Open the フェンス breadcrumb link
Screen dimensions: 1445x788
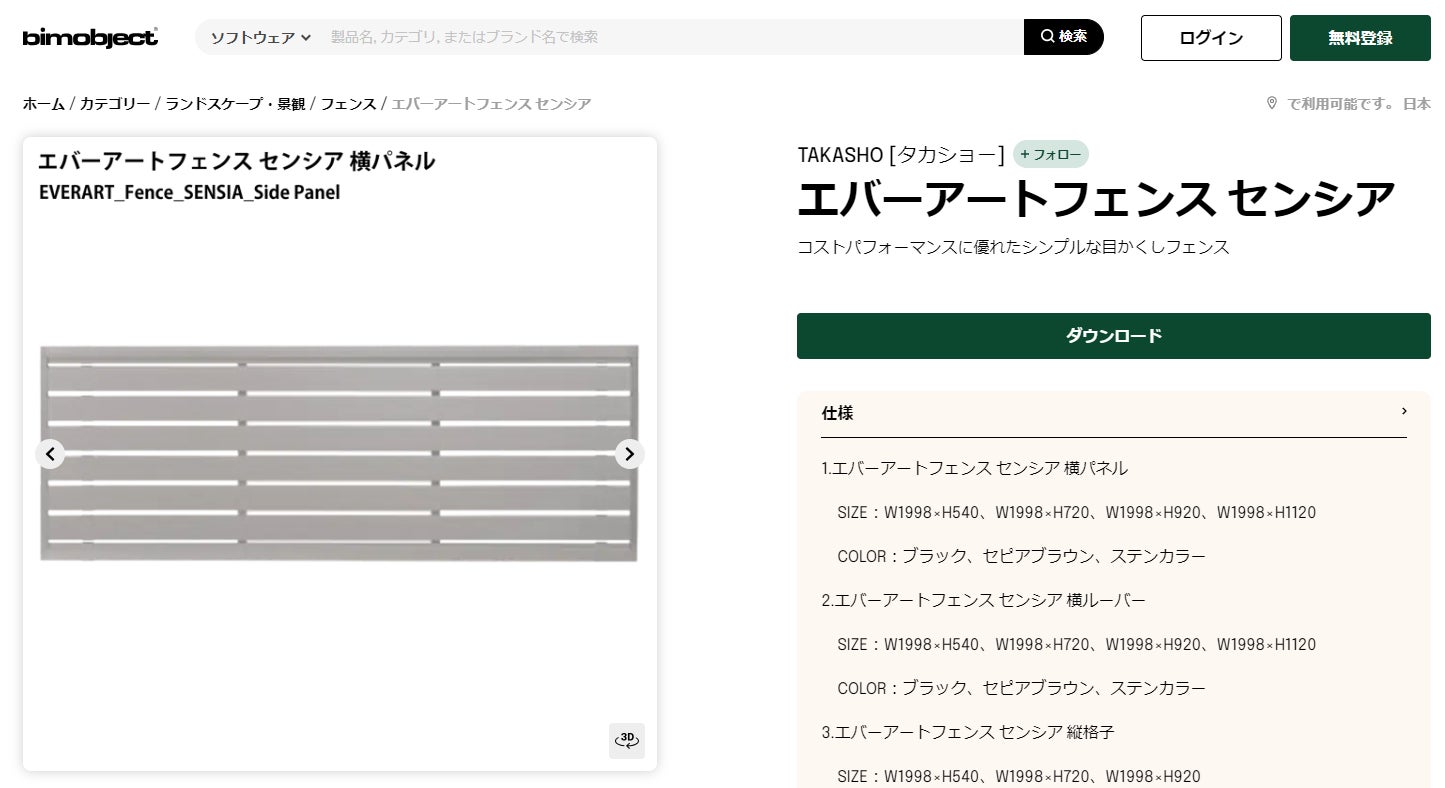point(348,104)
